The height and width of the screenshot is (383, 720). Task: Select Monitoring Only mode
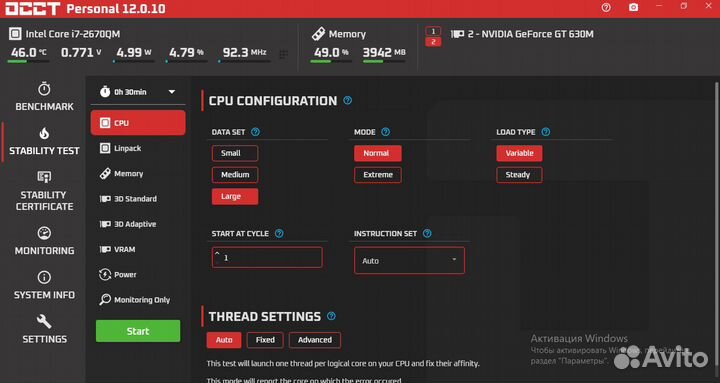[x=138, y=300]
